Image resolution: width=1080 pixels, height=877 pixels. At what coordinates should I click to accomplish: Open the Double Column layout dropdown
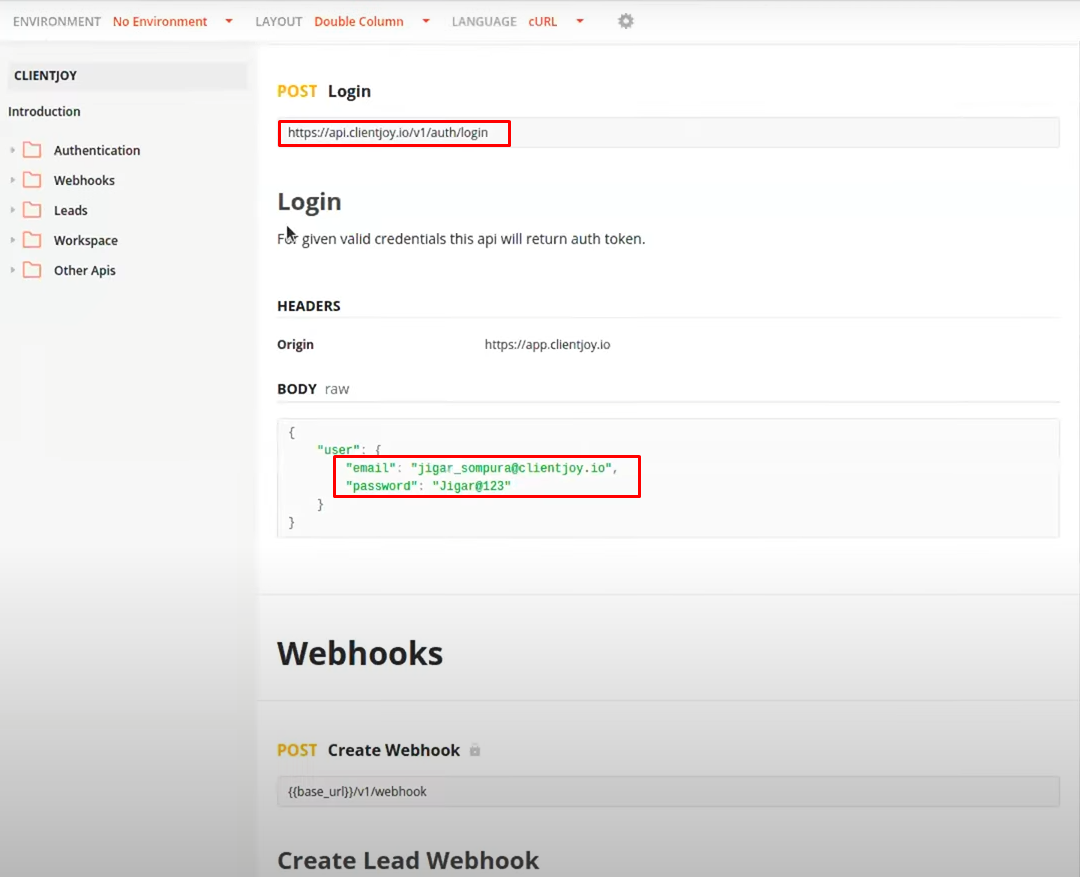[x=372, y=21]
